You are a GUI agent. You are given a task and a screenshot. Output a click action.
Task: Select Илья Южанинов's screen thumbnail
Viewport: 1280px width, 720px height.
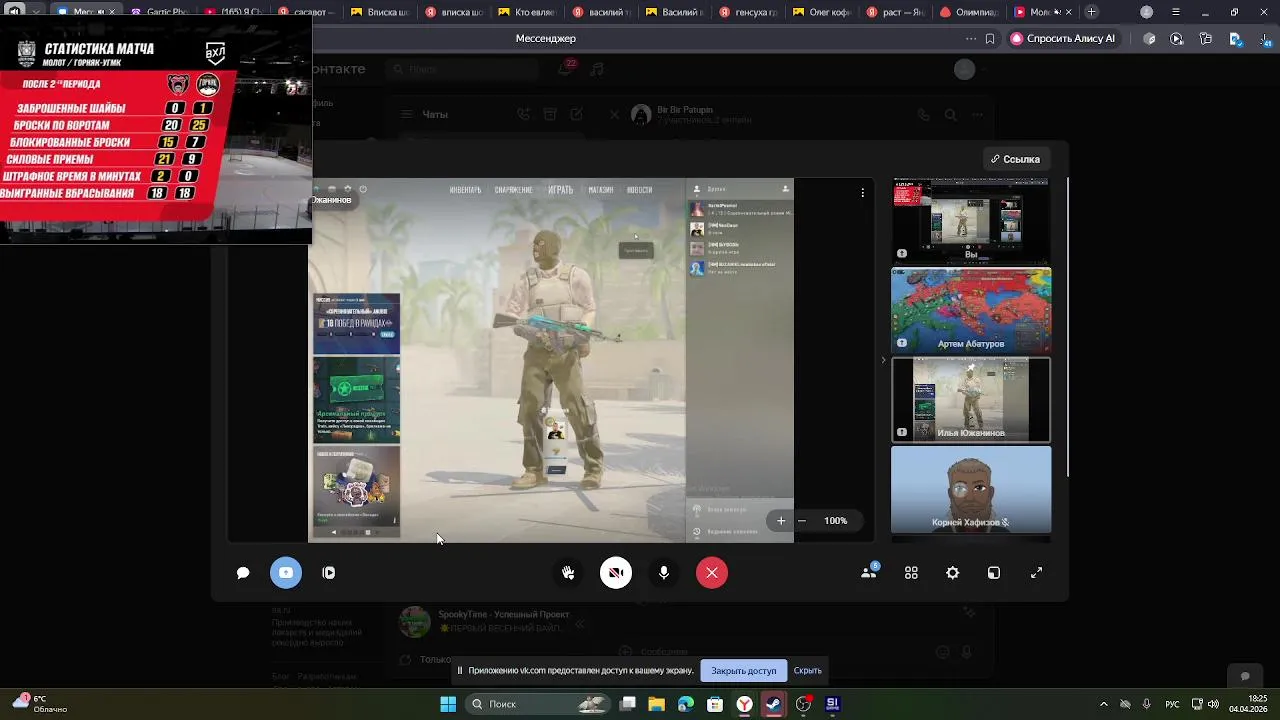click(x=971, y=399)
